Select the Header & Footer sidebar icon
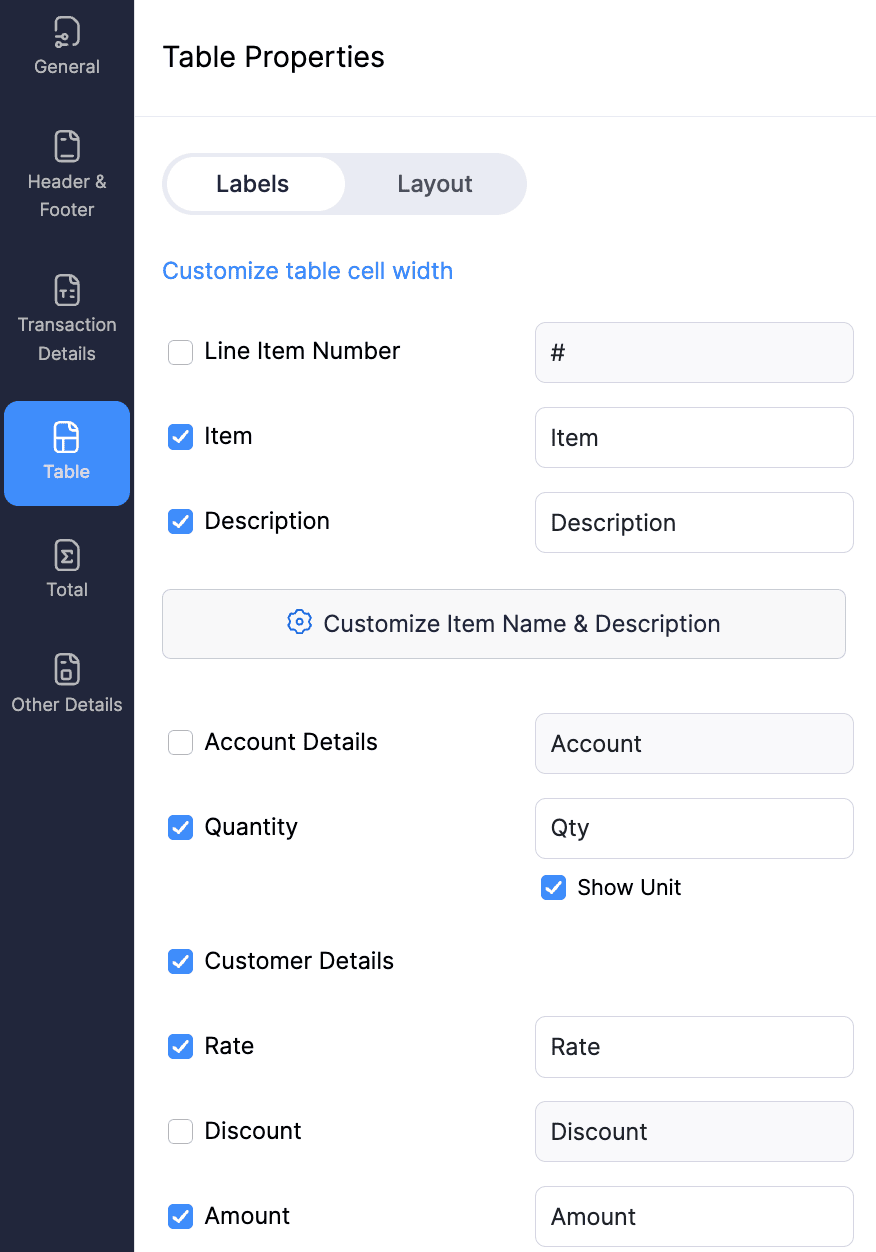This screenshot has width=876, height=1252. pos(67,147)
